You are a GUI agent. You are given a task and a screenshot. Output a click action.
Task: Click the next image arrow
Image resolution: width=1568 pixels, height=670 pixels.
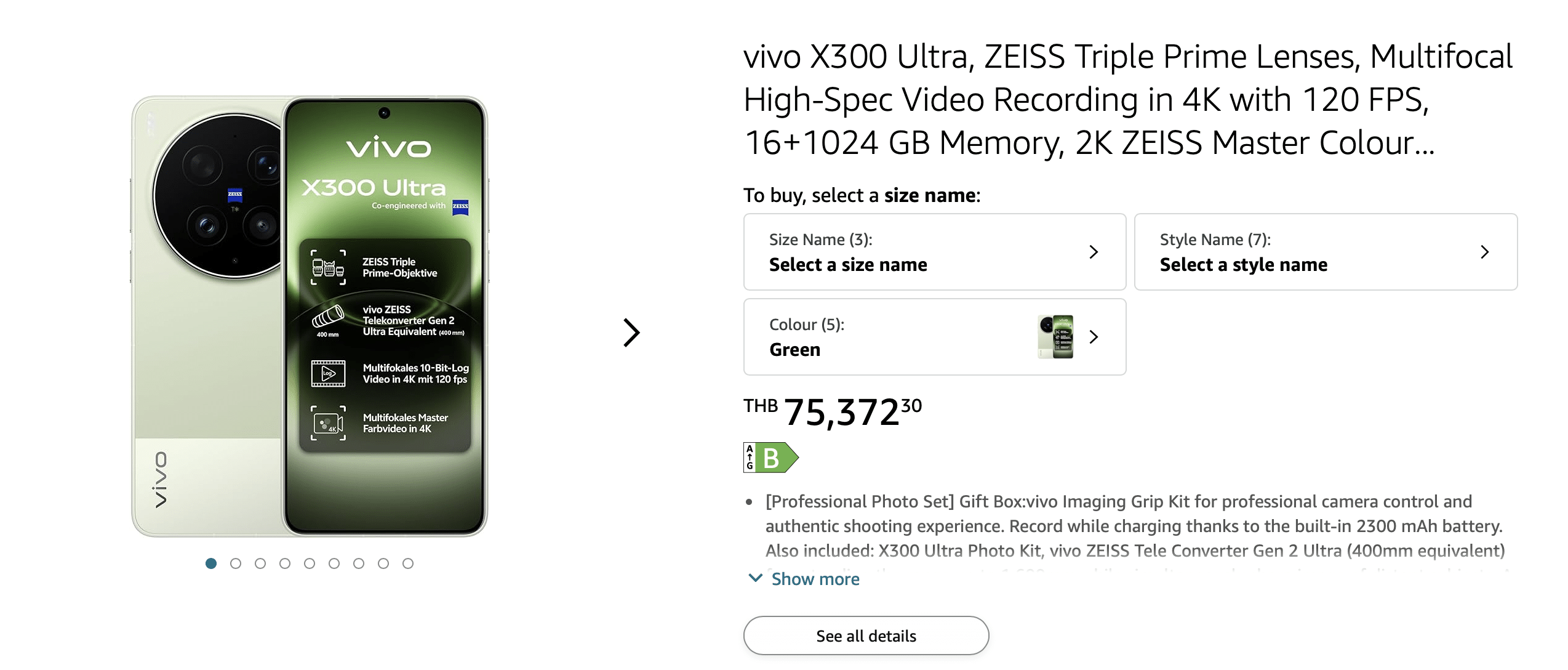pos(631,333)
